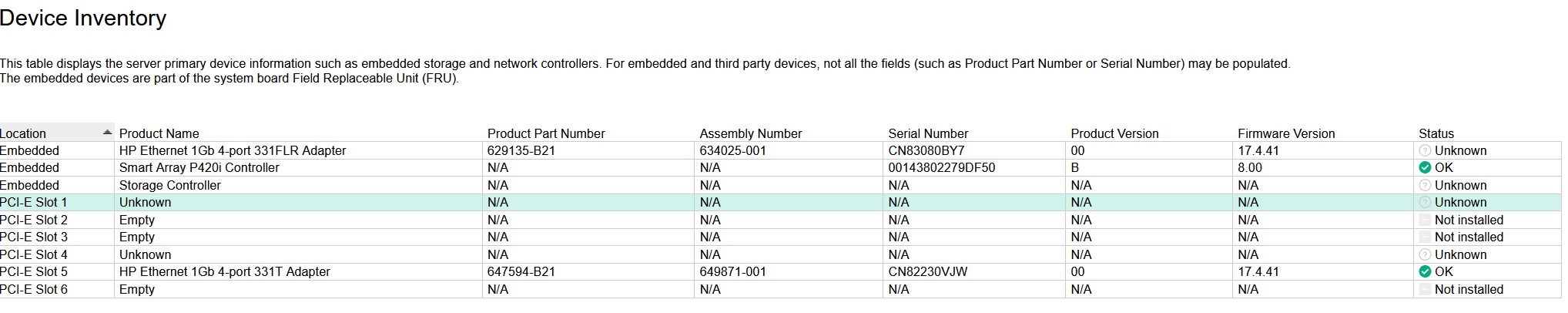Image resolution: width=1568 pixels, height=313 pixels.
Task: Select serial number CN83080BY7 cell
Action: coord(926,151)
